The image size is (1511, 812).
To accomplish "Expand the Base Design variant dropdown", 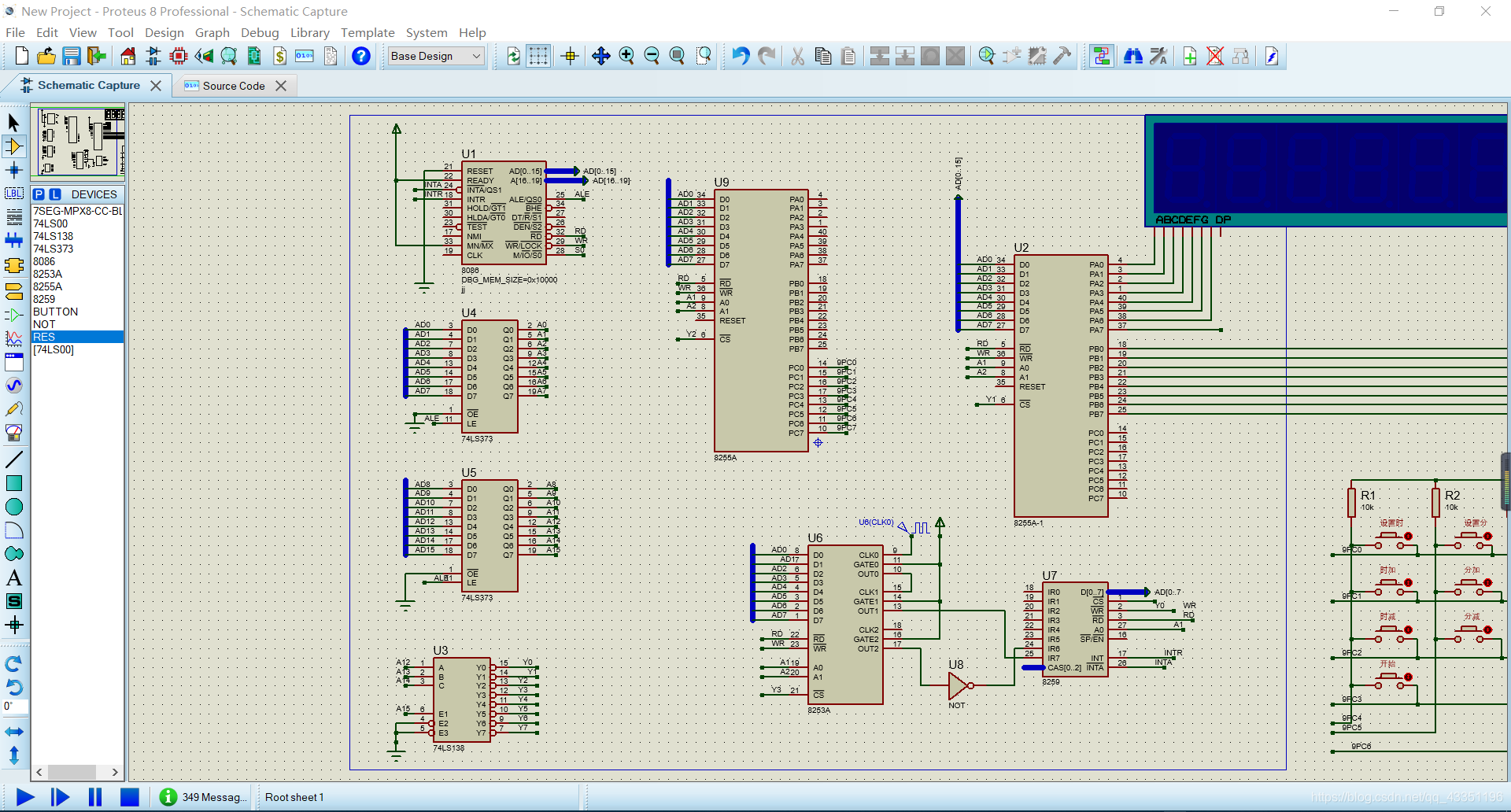I will pos(437,56).
